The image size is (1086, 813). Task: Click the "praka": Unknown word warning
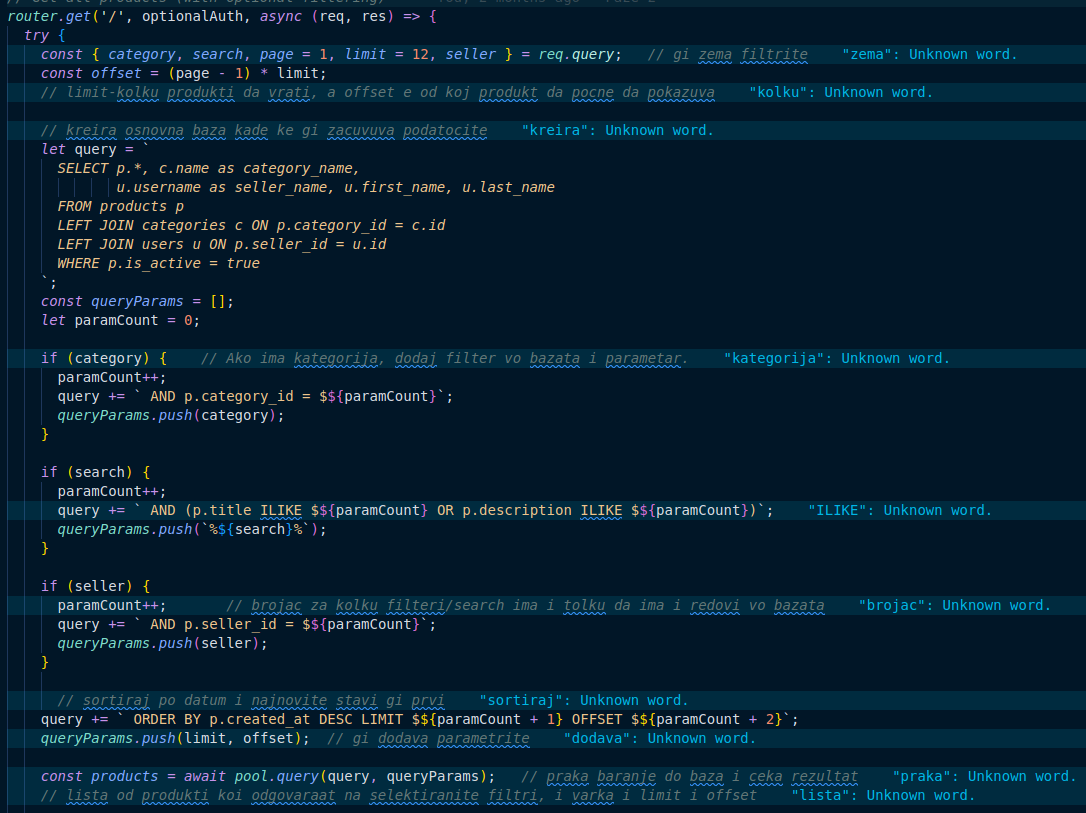(x=982, y=776)
